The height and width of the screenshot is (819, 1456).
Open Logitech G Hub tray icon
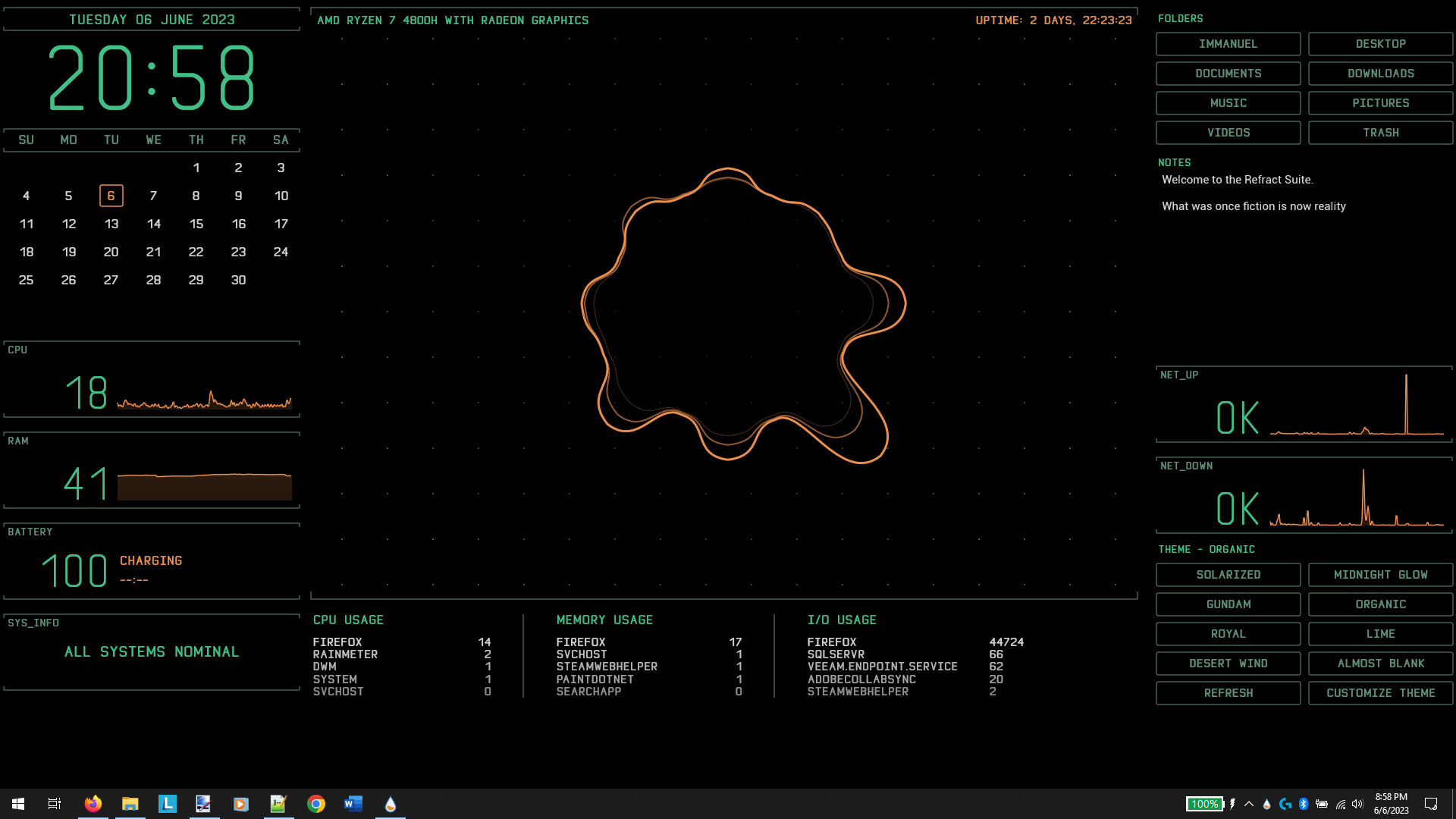(x=1285, y=804)
